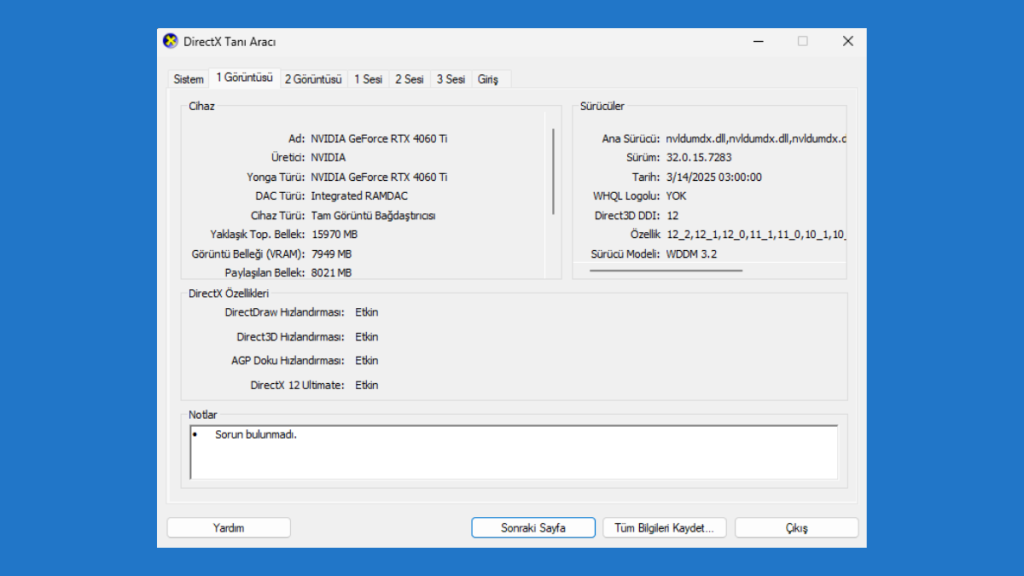Viewport: 1024px width, 576px height.
Task: Click Etkin next to DirectDraw Hızlandırması
Action: [x=366, y=312]
